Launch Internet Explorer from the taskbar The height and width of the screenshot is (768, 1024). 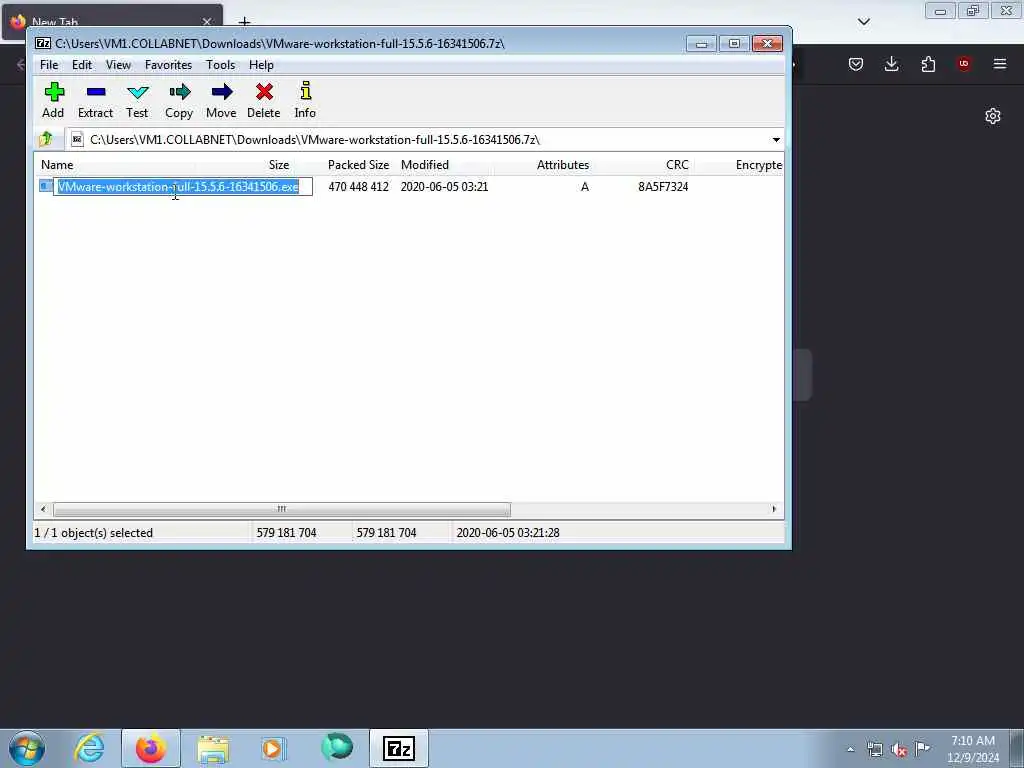coord(89,748)
